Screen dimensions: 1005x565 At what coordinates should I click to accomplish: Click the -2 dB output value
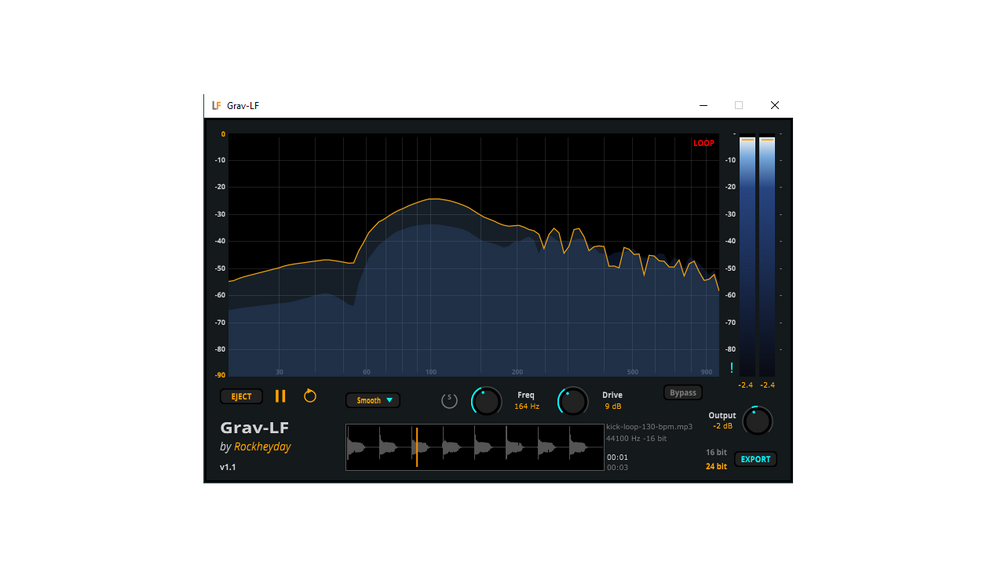tap(722, 426)
